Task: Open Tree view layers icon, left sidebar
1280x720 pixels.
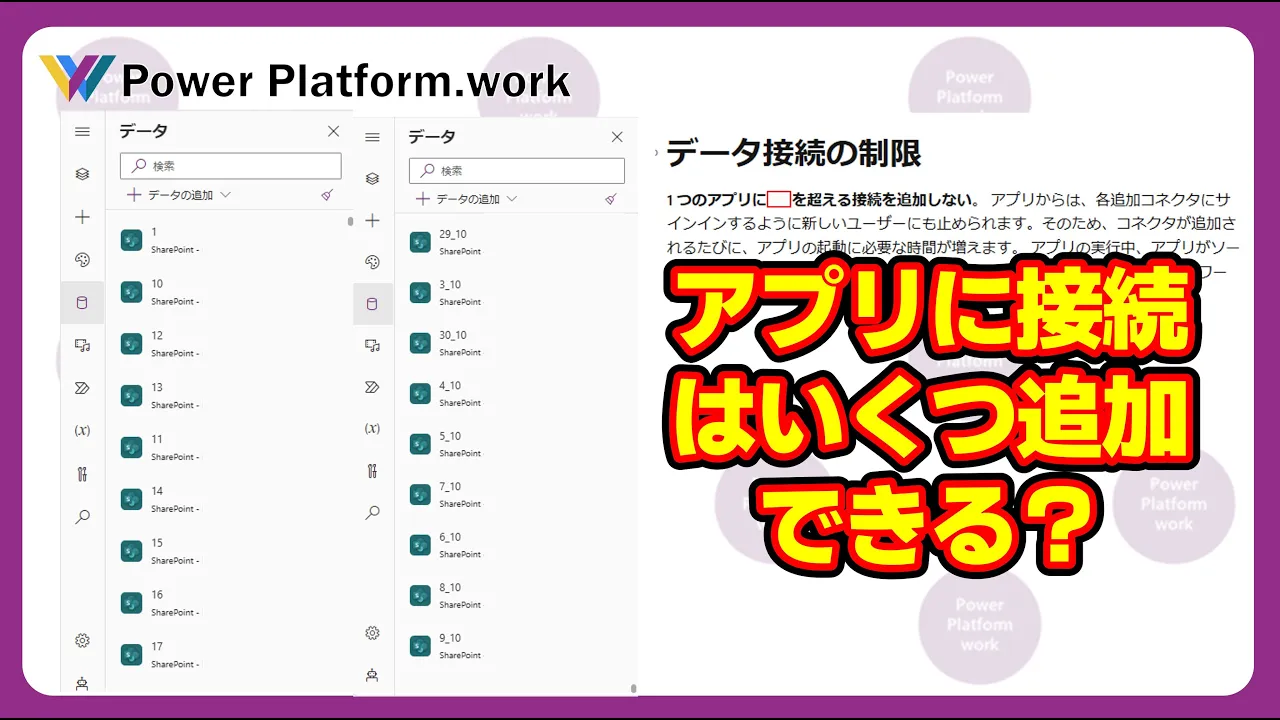Action: [82, 174]
